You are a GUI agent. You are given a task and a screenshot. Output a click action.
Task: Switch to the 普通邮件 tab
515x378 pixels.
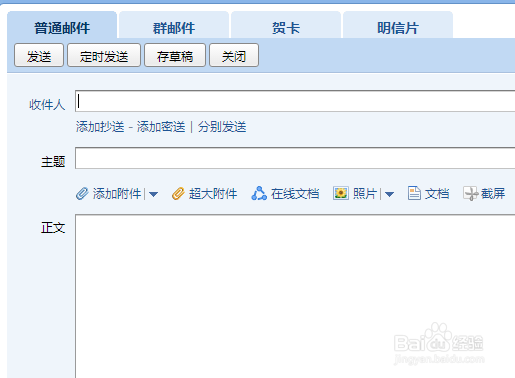pyautogui.click(x=62, y=25)
